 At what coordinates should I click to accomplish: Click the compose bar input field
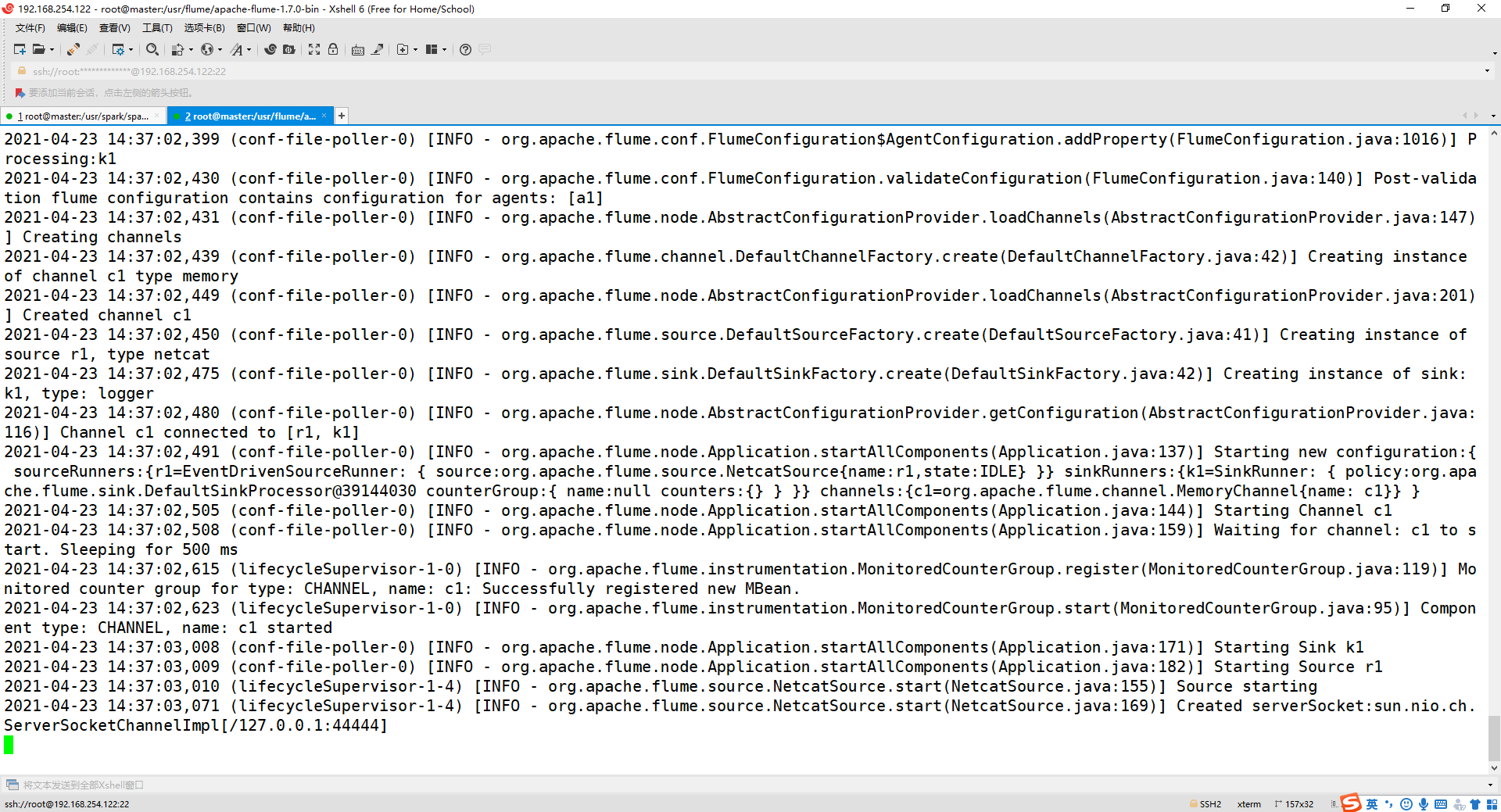coord(750,785)
